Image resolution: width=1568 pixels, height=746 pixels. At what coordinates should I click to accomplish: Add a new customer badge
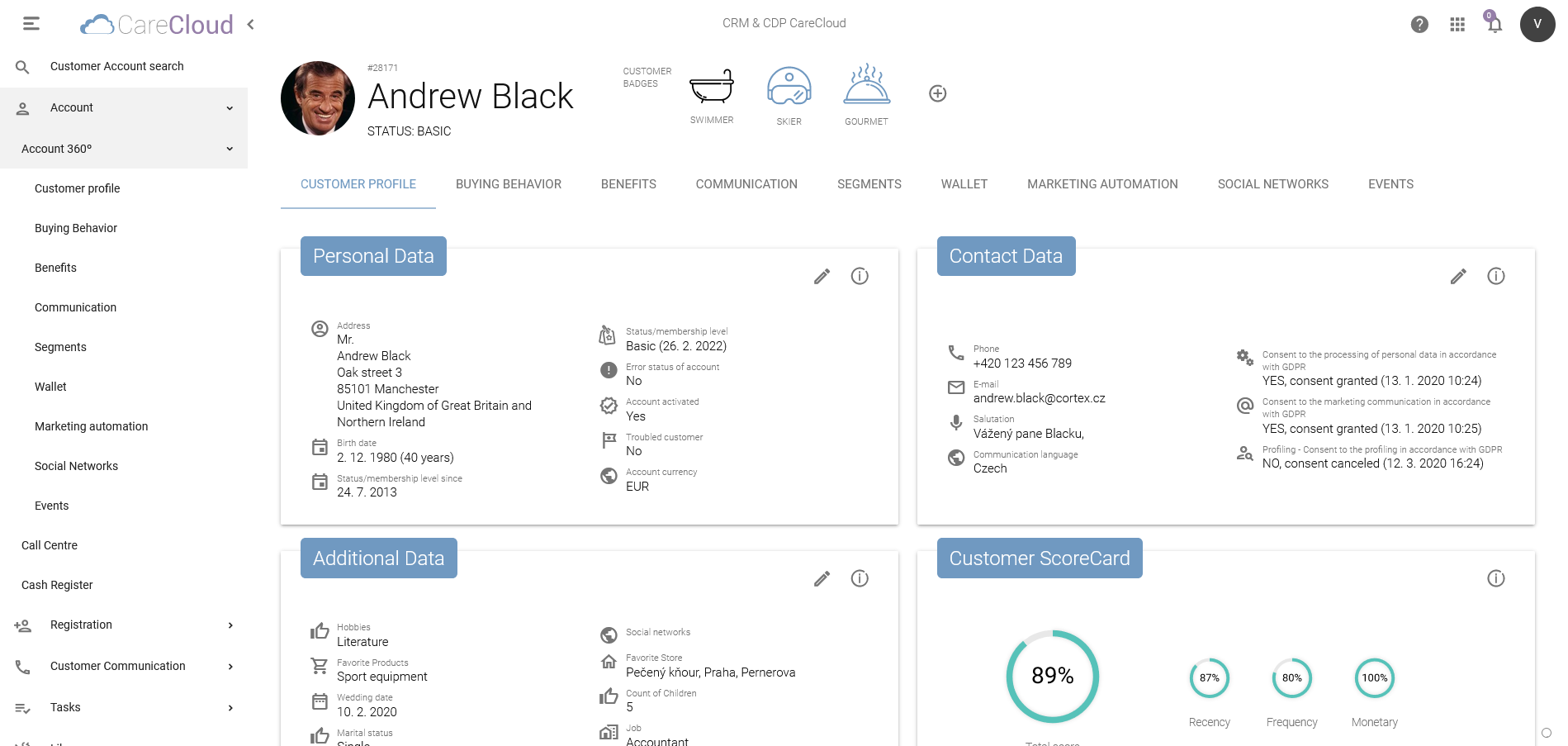937,93
